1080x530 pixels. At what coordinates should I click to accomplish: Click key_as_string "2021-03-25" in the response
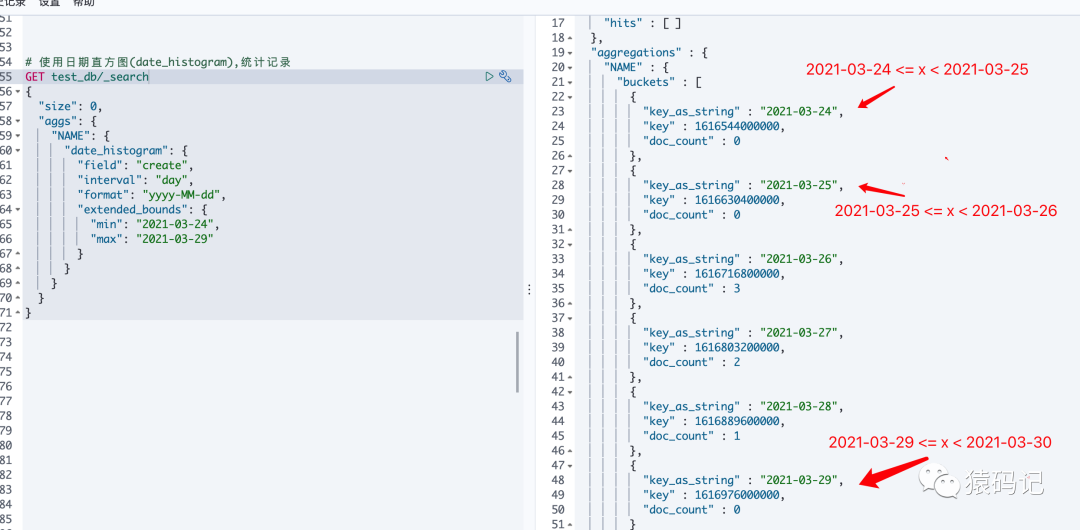coord(743,185)
